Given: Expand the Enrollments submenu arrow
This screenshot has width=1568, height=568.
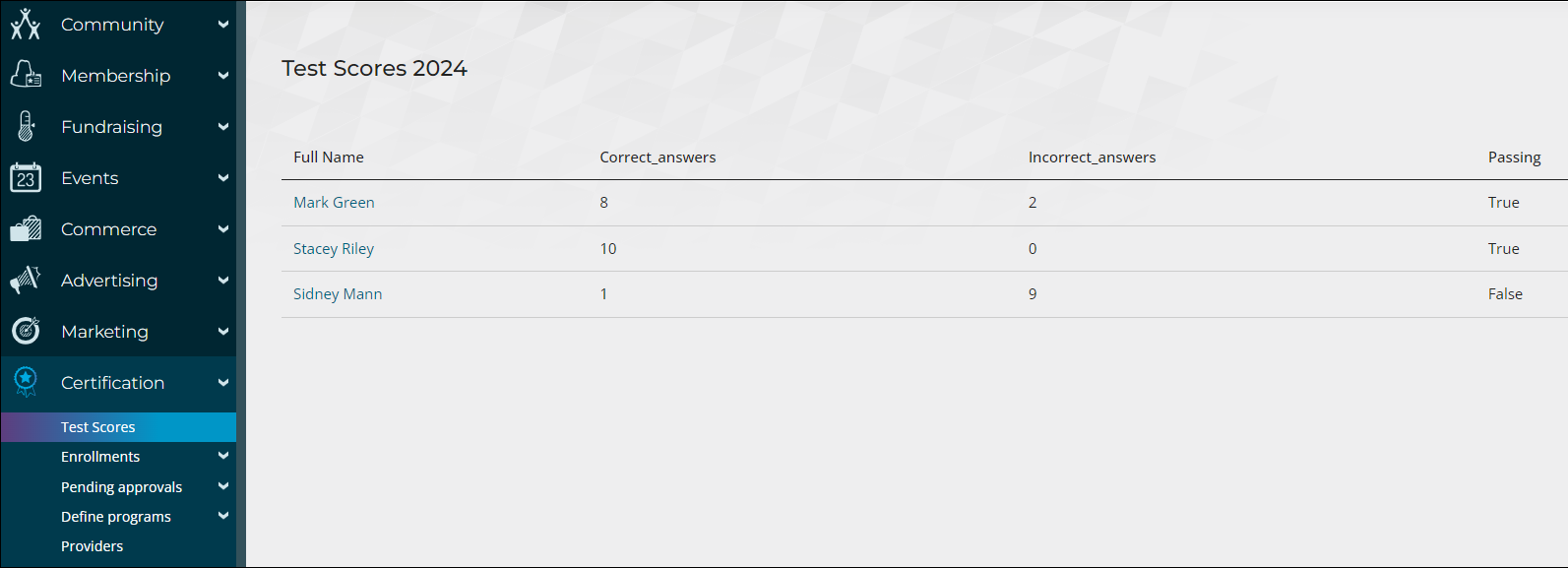Looking at the screenshot, I should click(223, 456).
